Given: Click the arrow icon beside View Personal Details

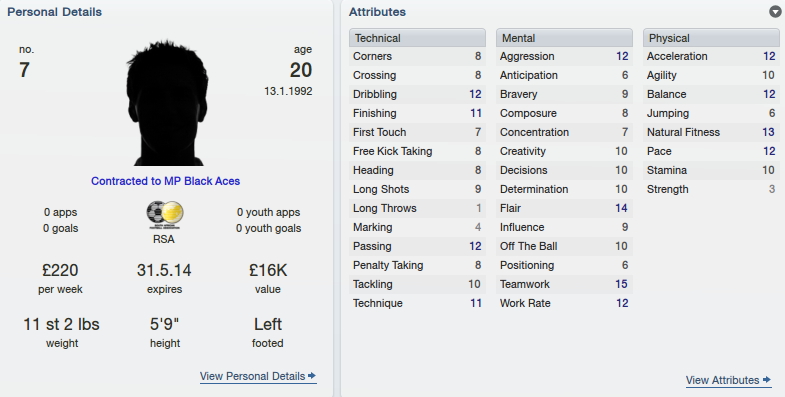Looking at the screenshot, I should coord(312,375).
